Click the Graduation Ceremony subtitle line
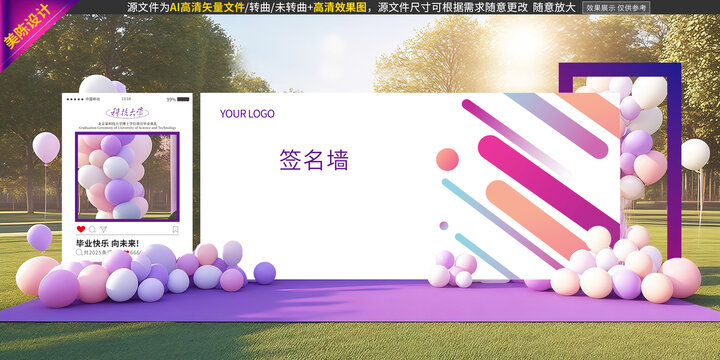The image size is (720, 360). [127, 127]
